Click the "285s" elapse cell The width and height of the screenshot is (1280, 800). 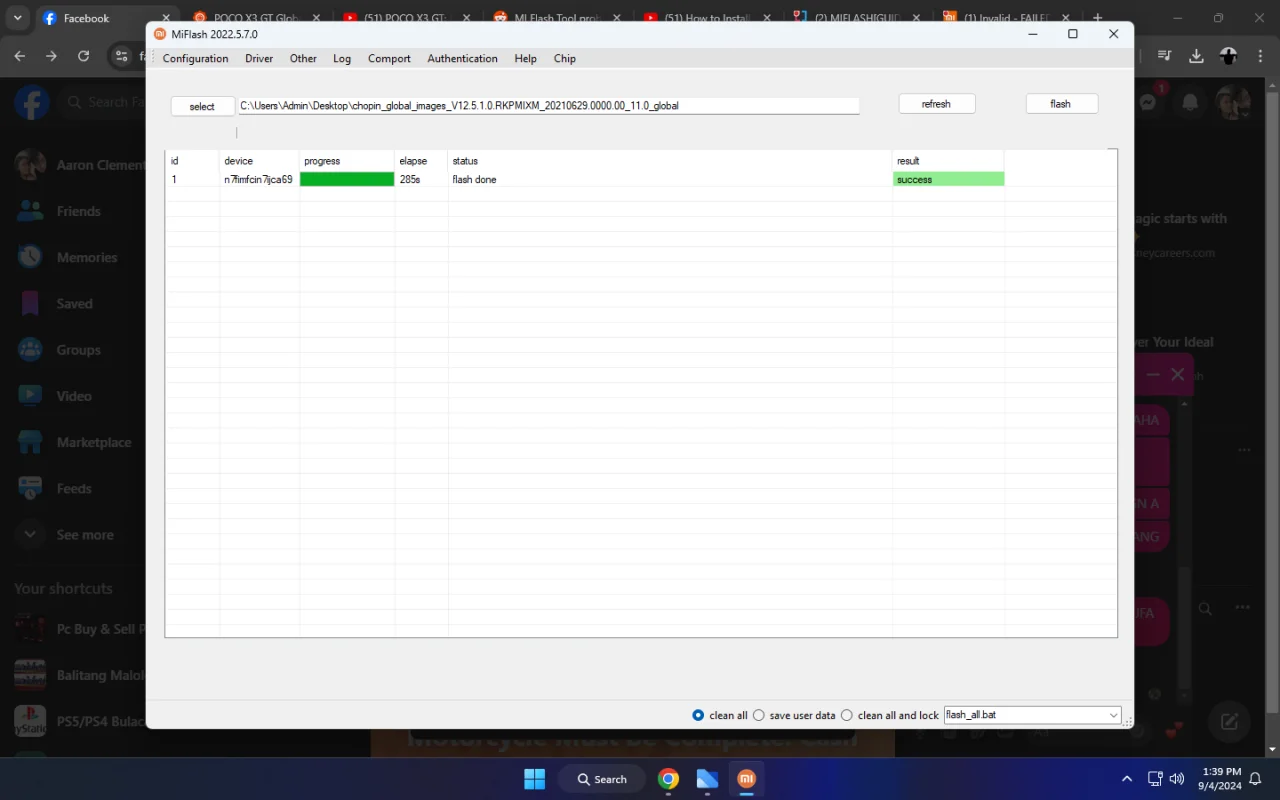tap(421, 180)
